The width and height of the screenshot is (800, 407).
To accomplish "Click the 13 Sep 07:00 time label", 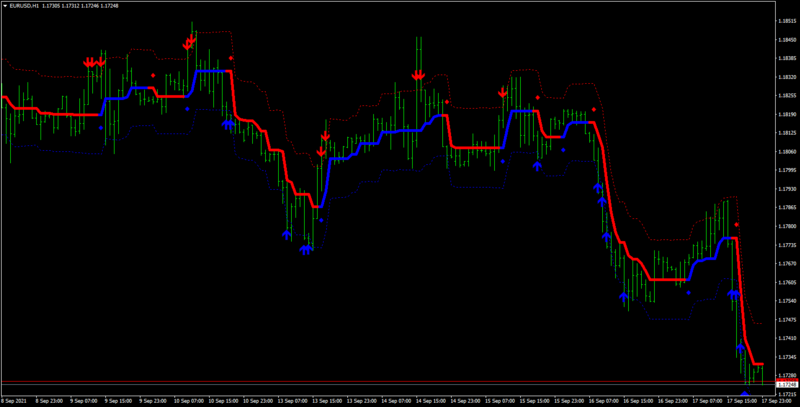I will pos(292,401).
